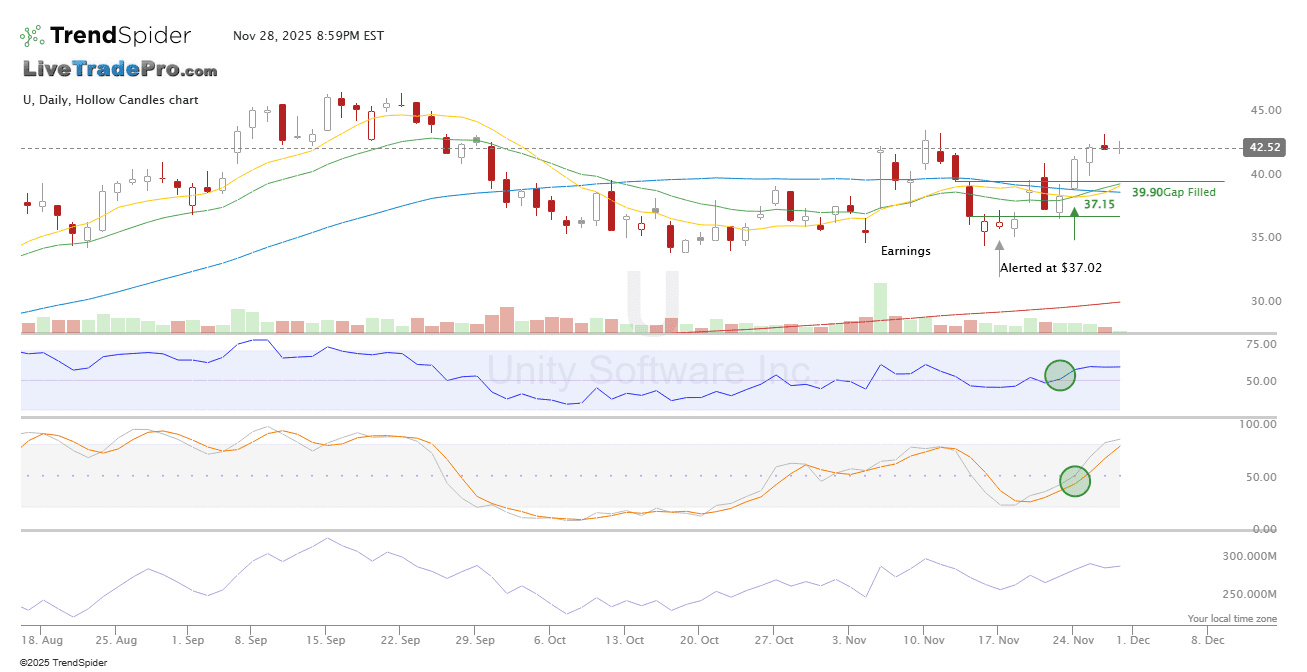Viewport: 1307px width, 672px height.
Task: Click the Nov 28, 2025 timestamp
Action: (308, 36)
